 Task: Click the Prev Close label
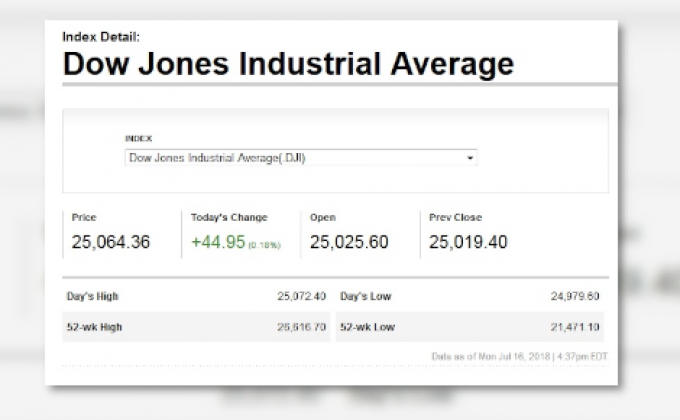click(455, 217)
